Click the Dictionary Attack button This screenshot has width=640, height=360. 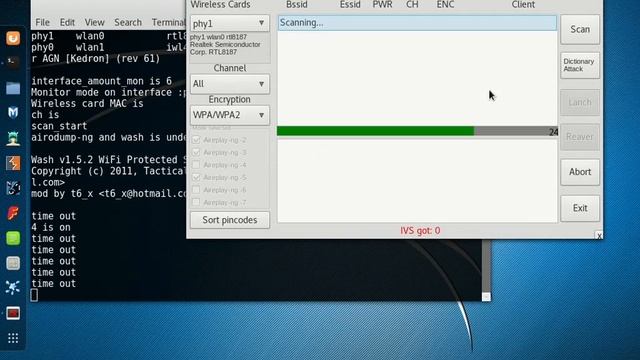pyautogui.click(x=580, y=65)
